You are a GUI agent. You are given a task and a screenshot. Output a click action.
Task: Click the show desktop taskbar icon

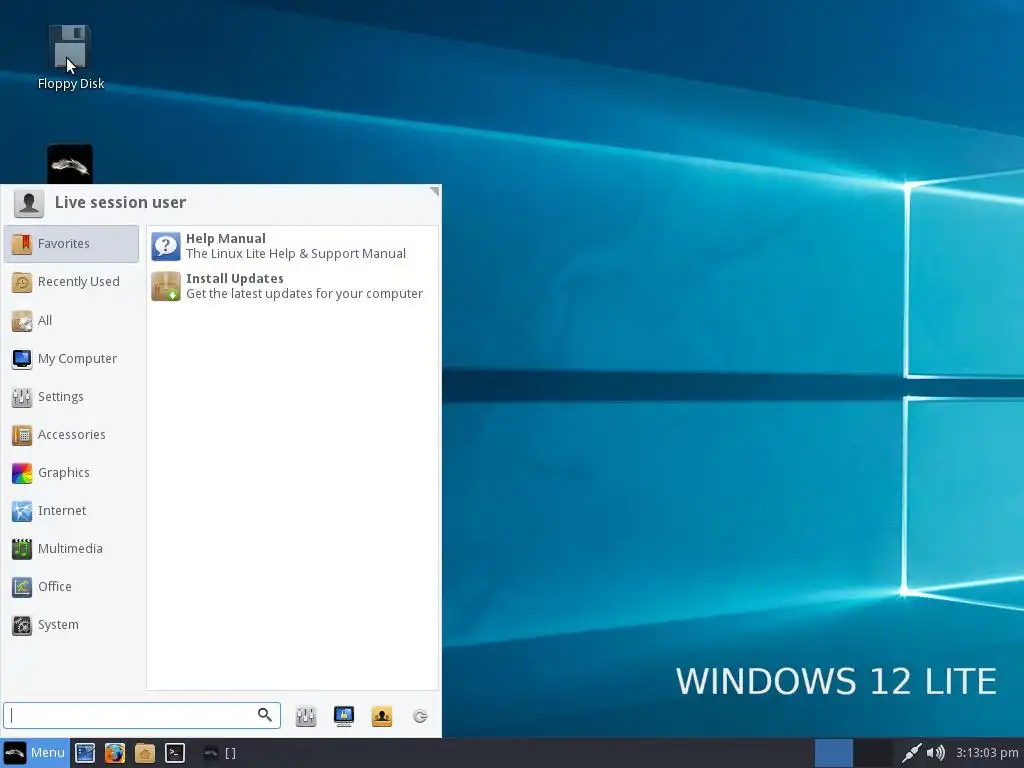point(85,753)
